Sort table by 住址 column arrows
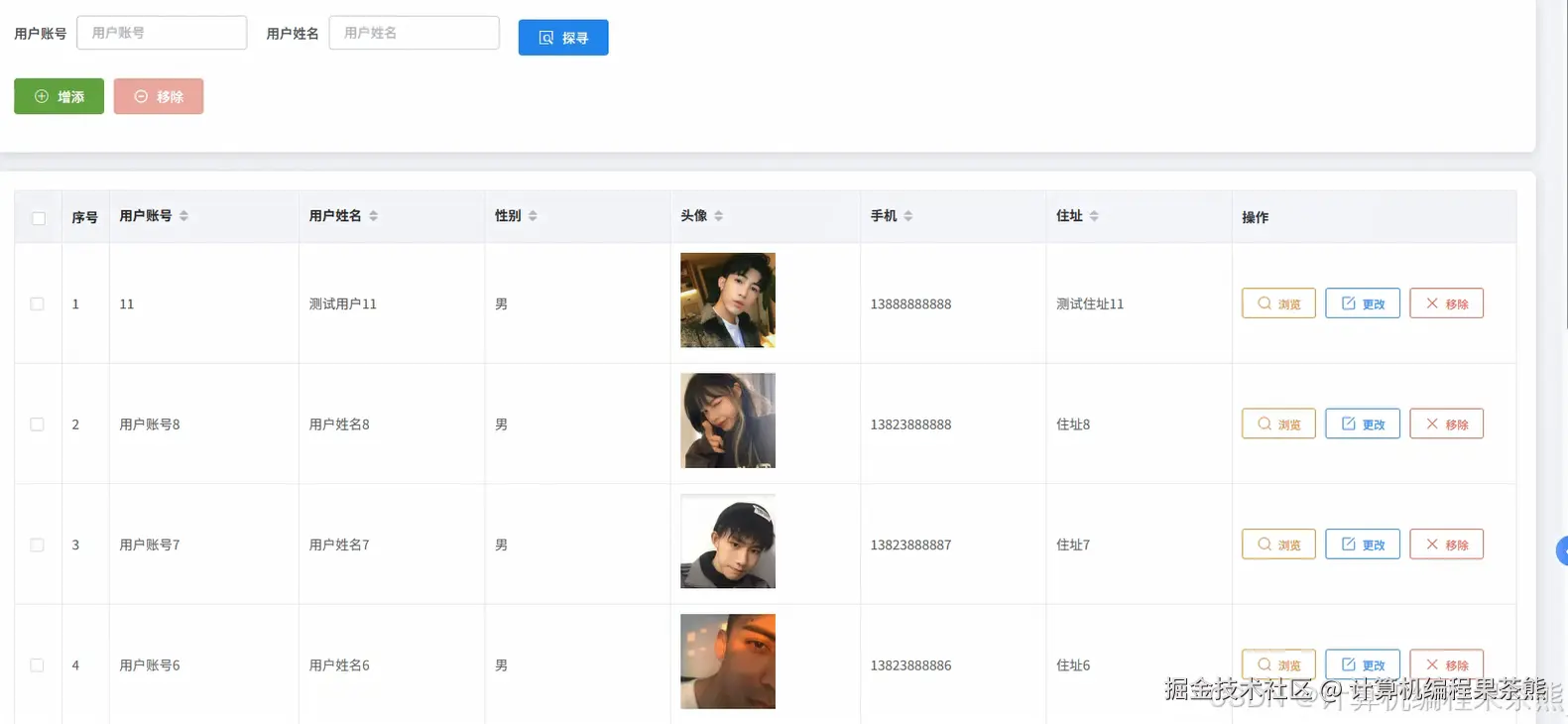This screenshot has height=724, width=1568. (x=1094, y=216)
